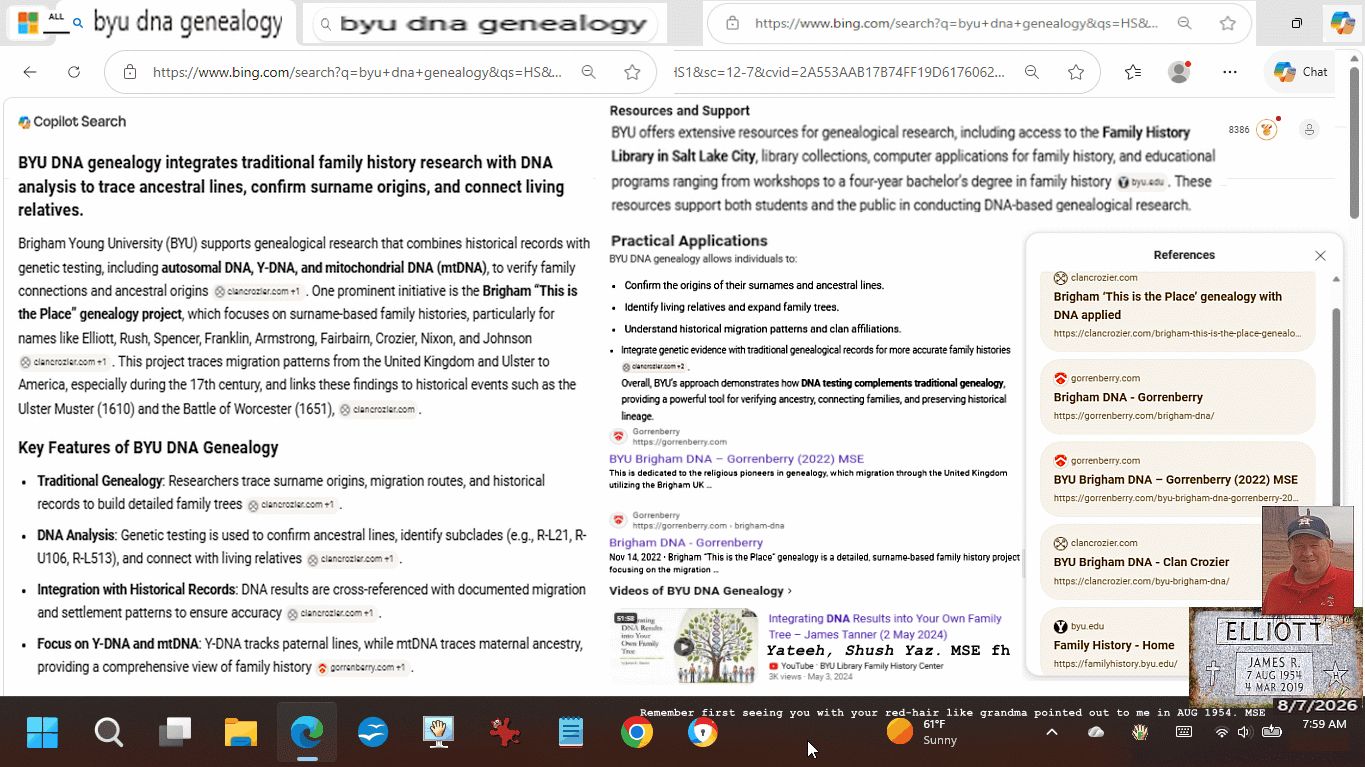Open the touch keyboard tray icon
1365x767 pixels.
point(1184,733)
